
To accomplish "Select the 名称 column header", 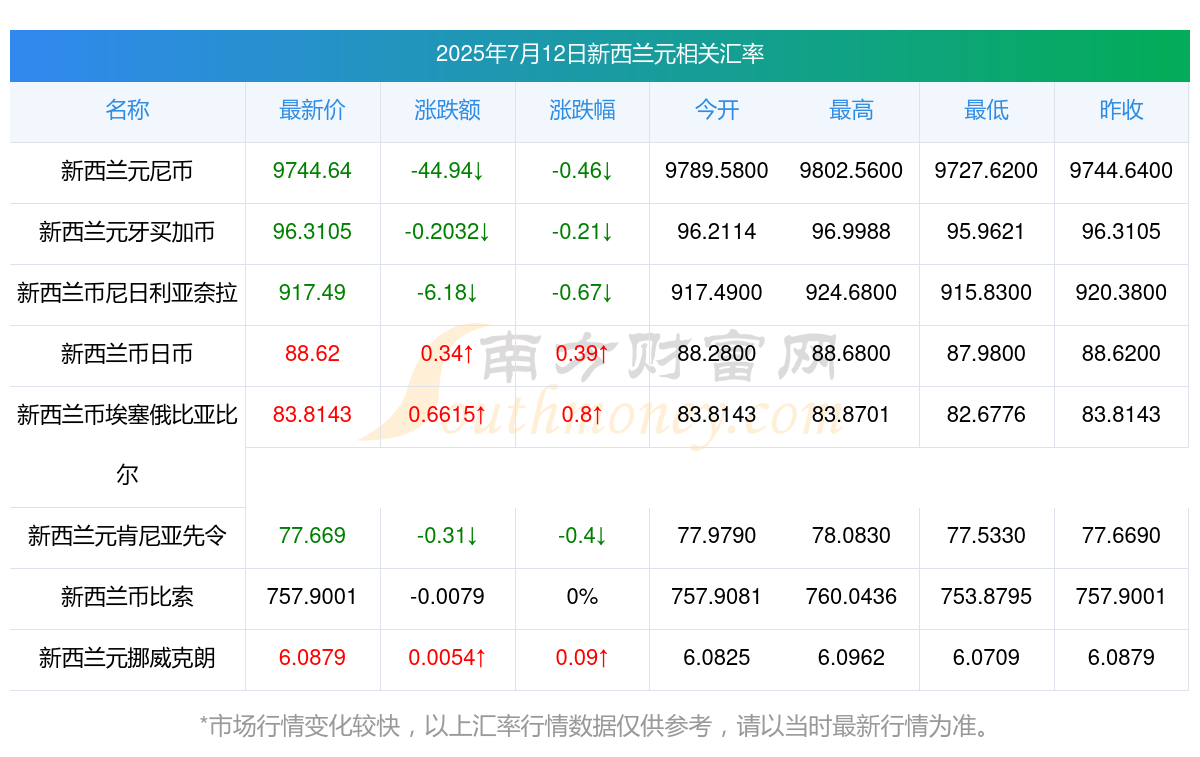I will (127, 110).
